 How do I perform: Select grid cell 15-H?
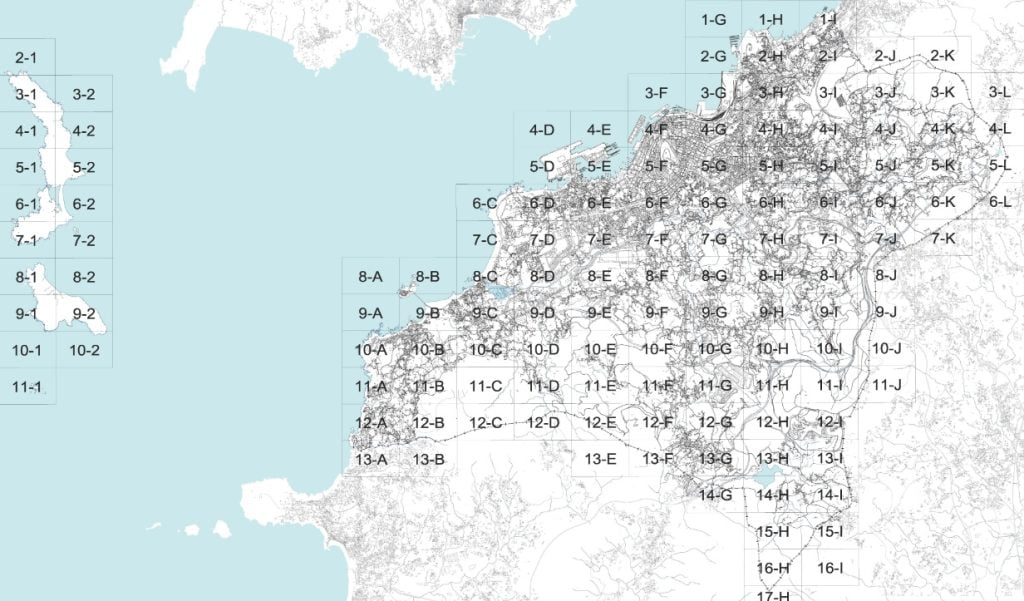[772, 532]
